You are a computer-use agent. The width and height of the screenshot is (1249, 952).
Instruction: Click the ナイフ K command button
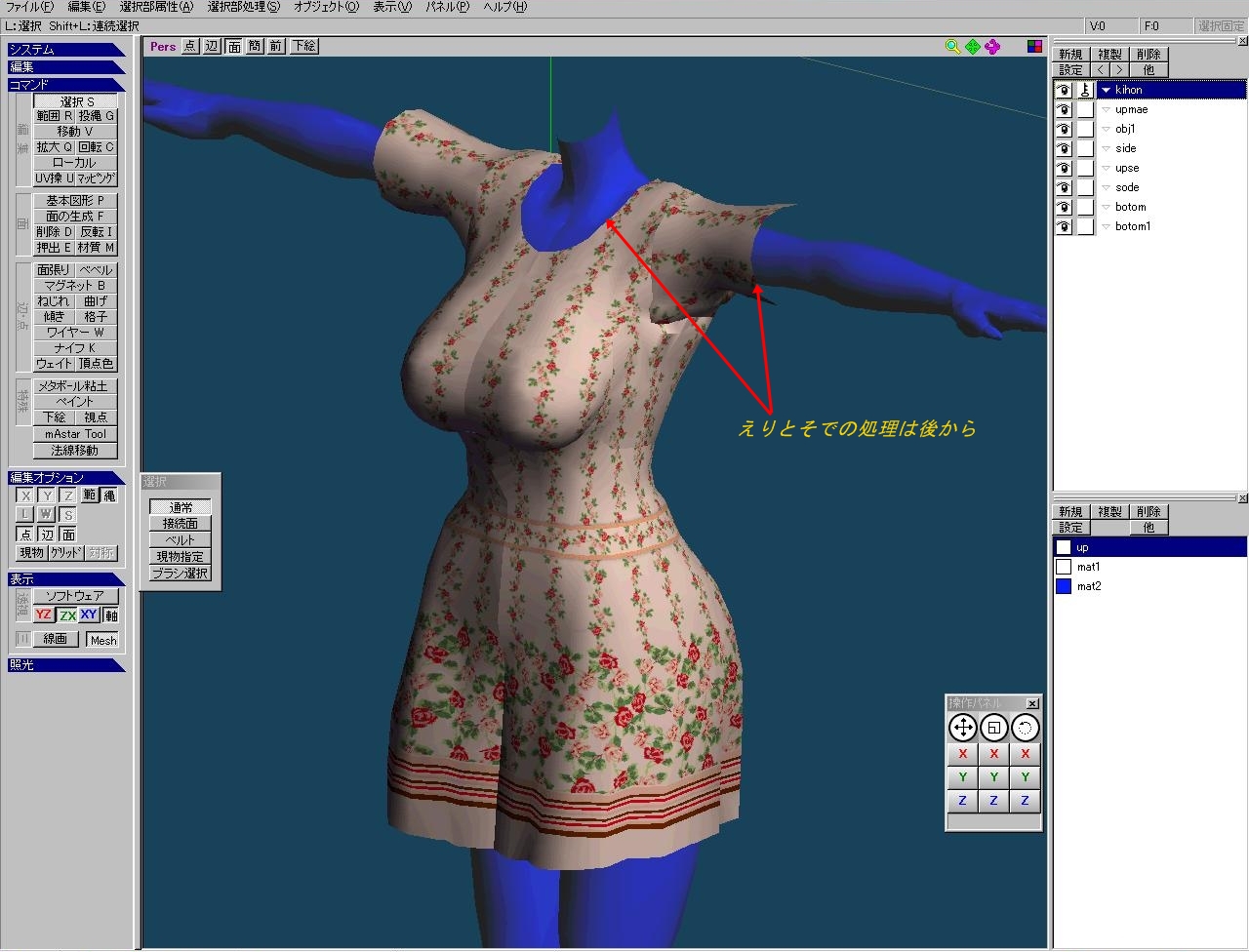pos(75,348)
